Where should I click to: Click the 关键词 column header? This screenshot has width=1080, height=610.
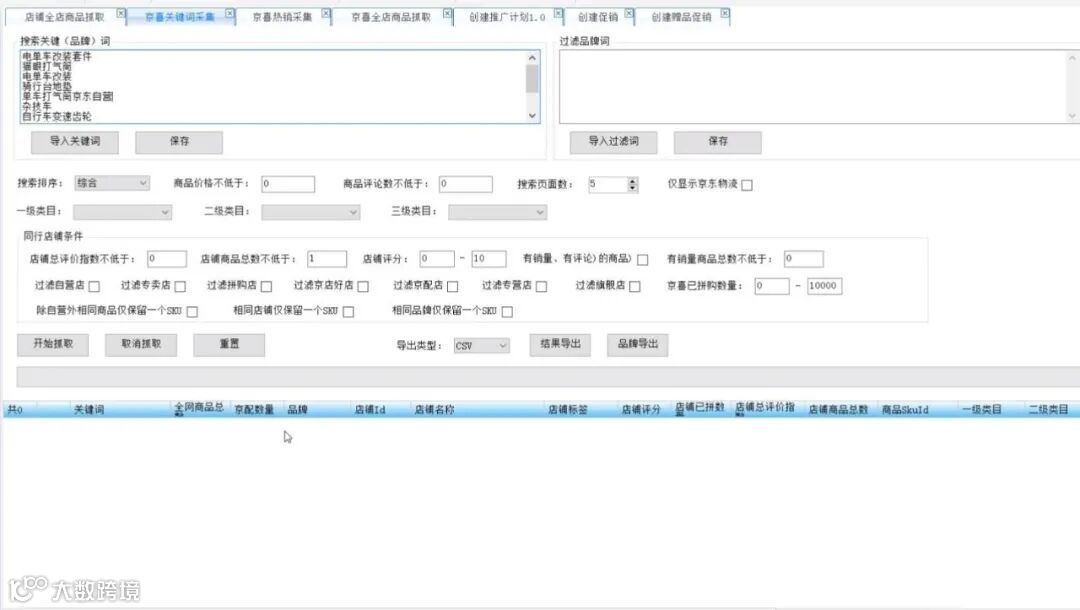[x=89, y=410]
